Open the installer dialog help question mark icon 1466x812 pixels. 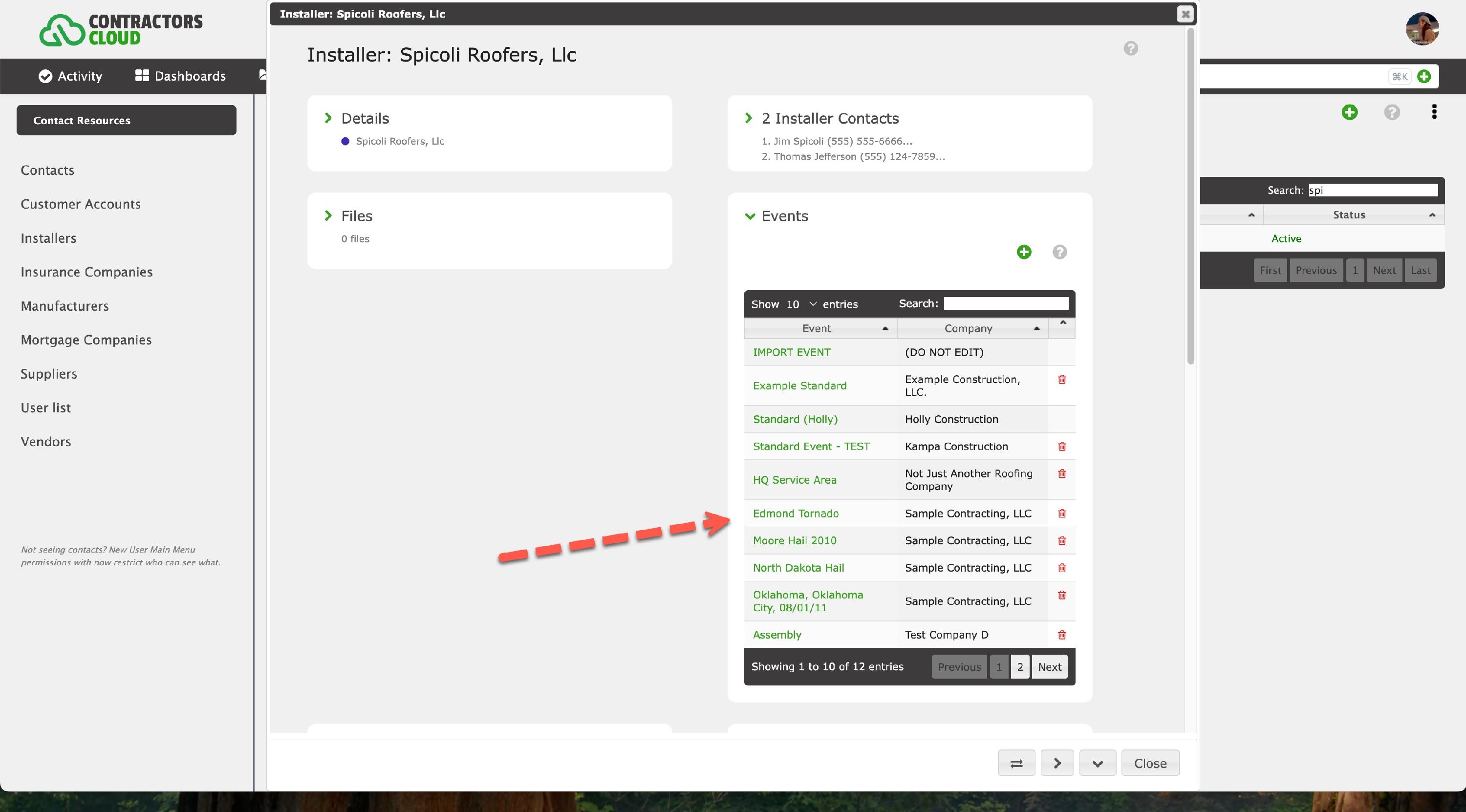(x=1131, y=48)
